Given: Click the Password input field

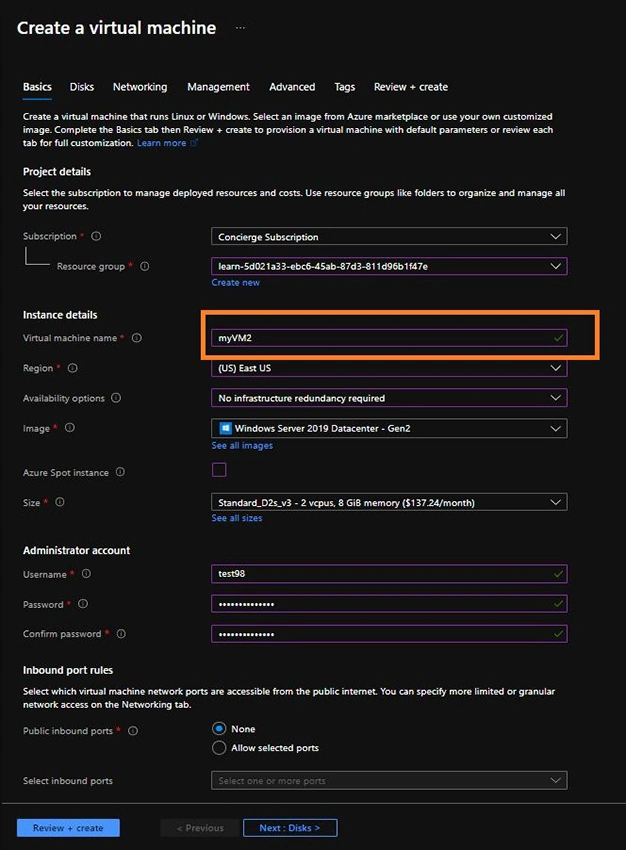Looking at the screenshot, I should click(389, 604).
